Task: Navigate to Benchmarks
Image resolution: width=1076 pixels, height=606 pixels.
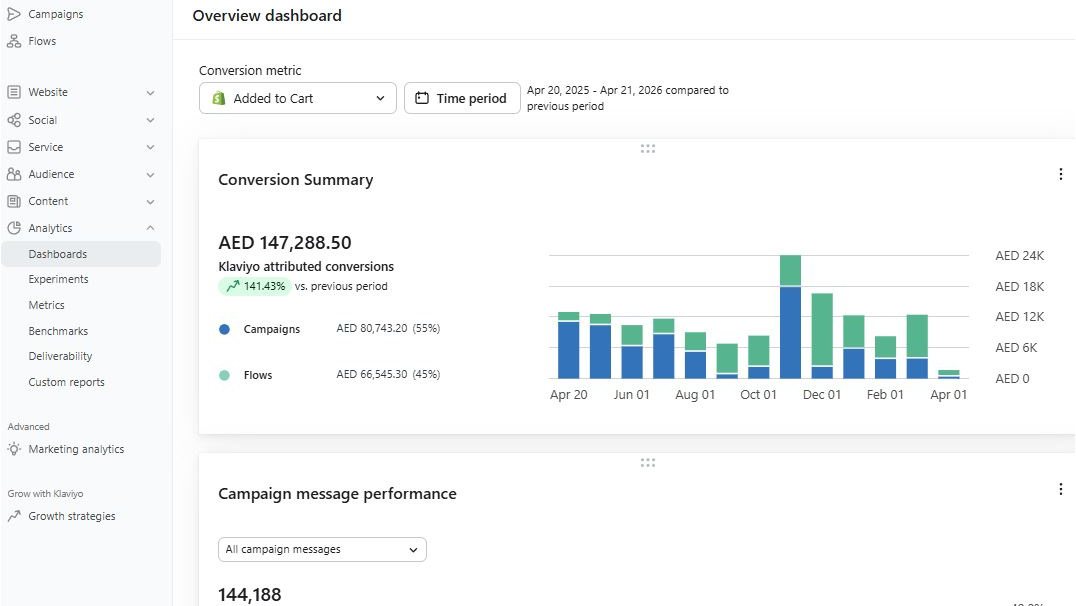Action: tap(58, 331)
